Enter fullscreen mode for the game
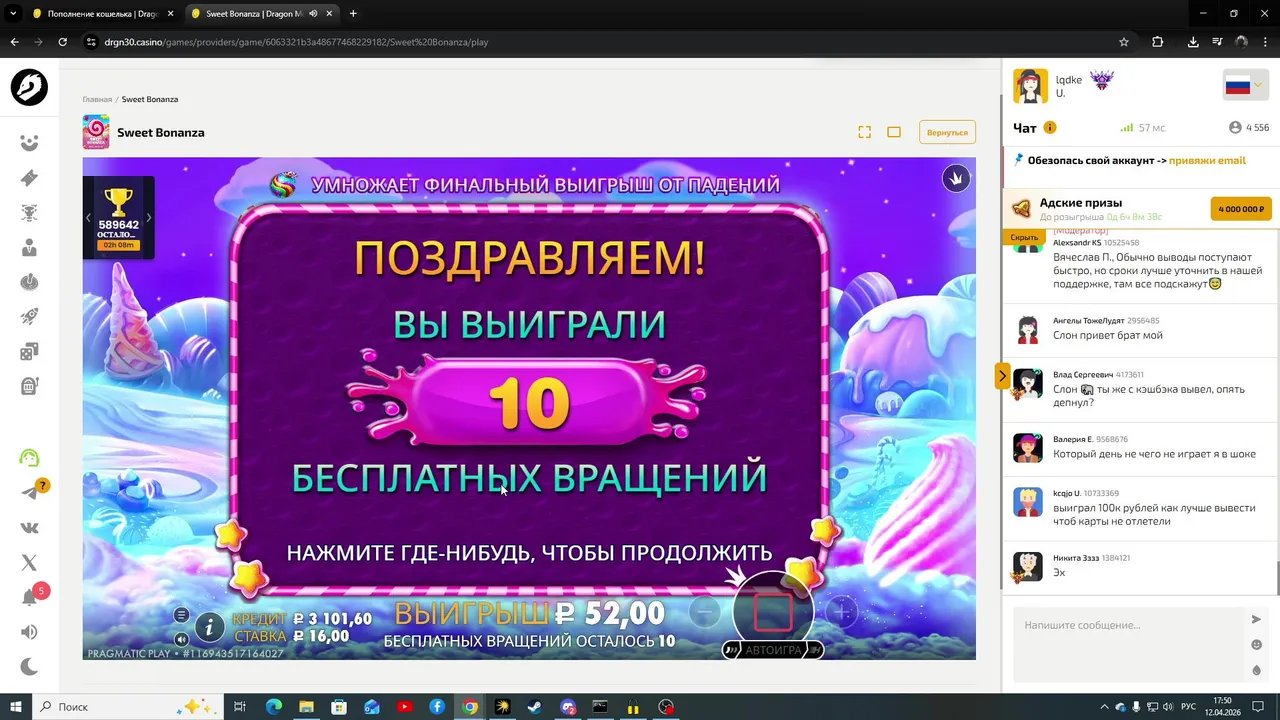Image resolution: width=1280 pixels, height=720 pixels. click(865, 132)
